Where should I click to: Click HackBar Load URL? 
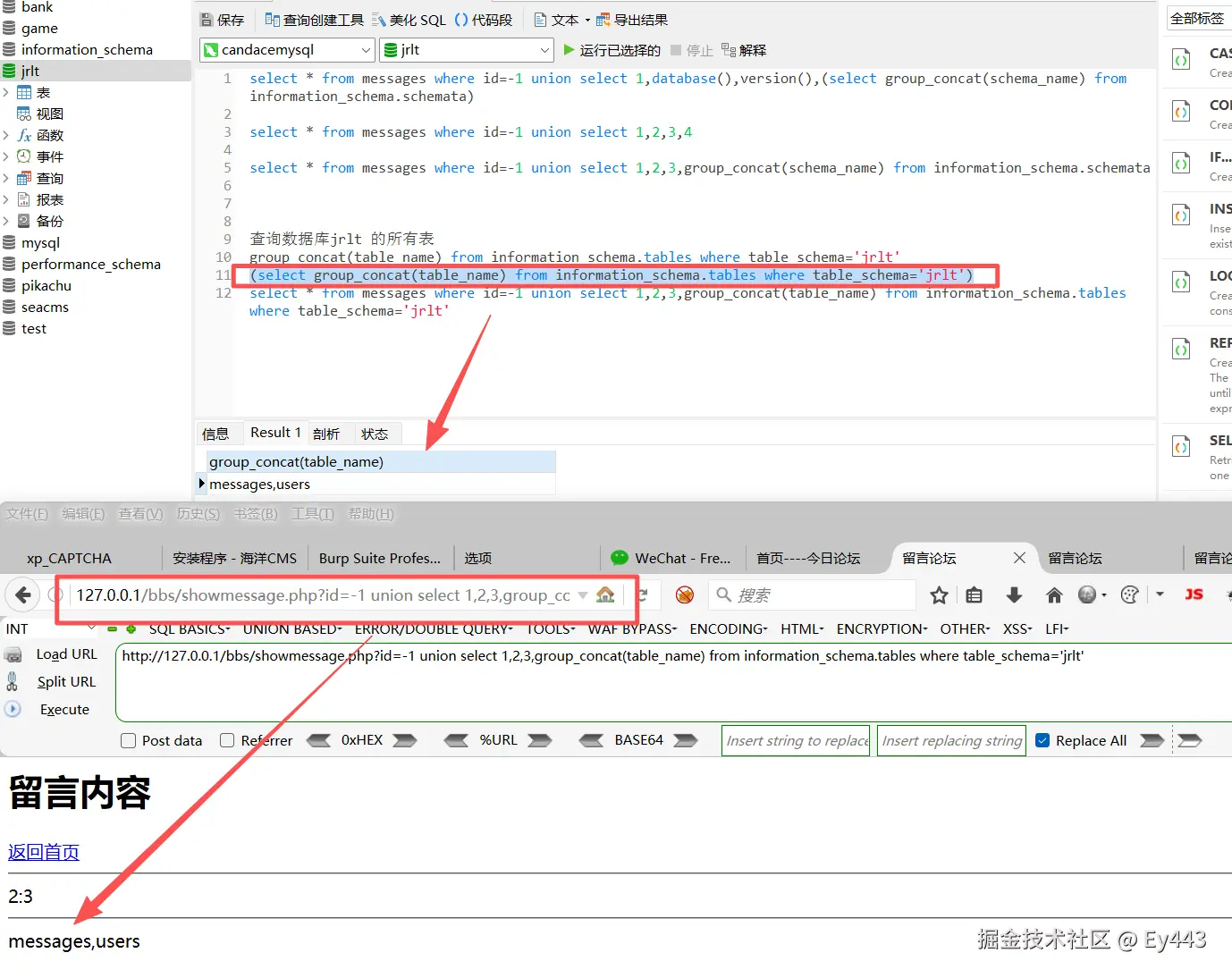click(66, 654)
